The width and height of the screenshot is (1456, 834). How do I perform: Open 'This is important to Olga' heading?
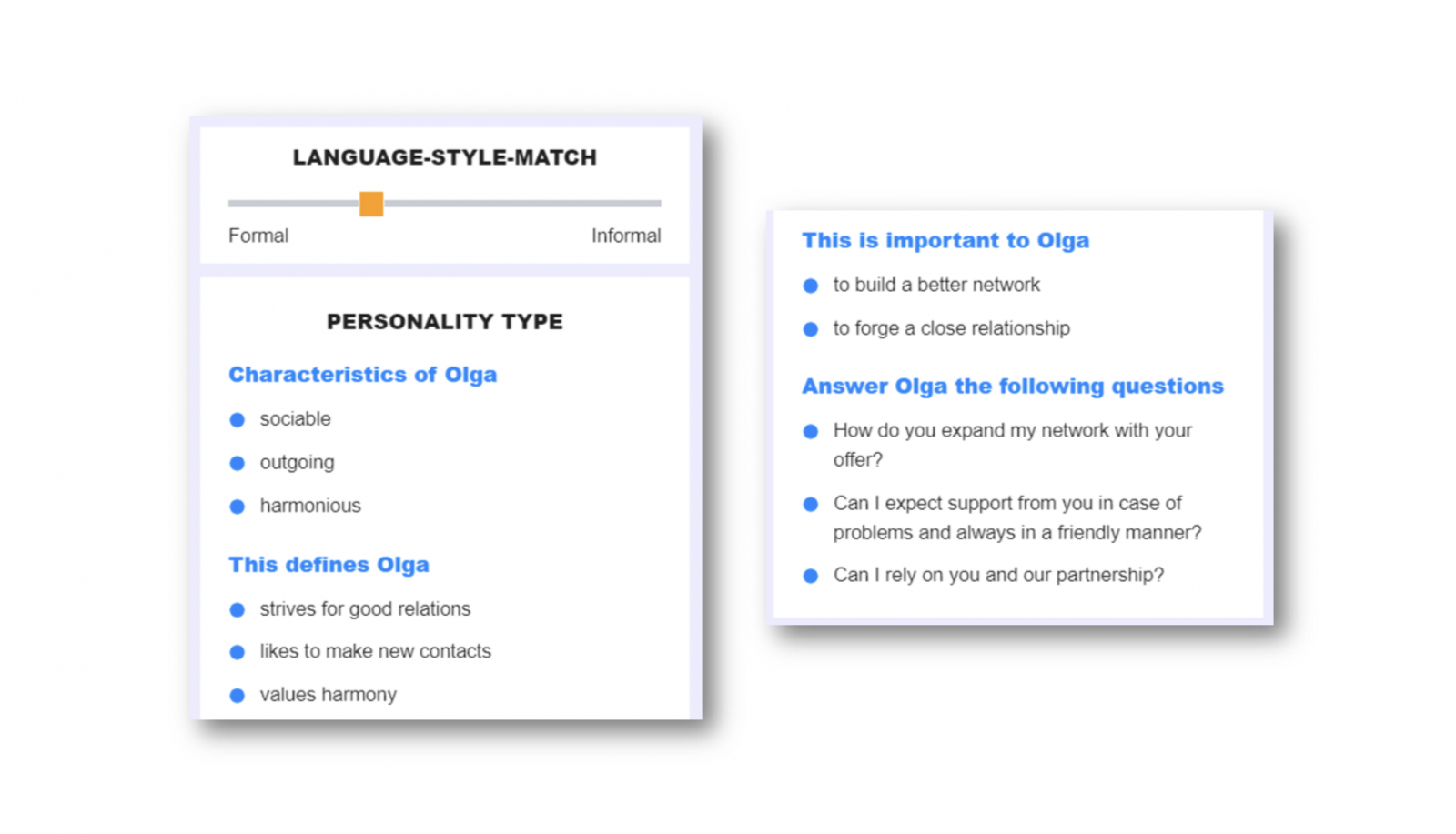click(x=945, y=240)
